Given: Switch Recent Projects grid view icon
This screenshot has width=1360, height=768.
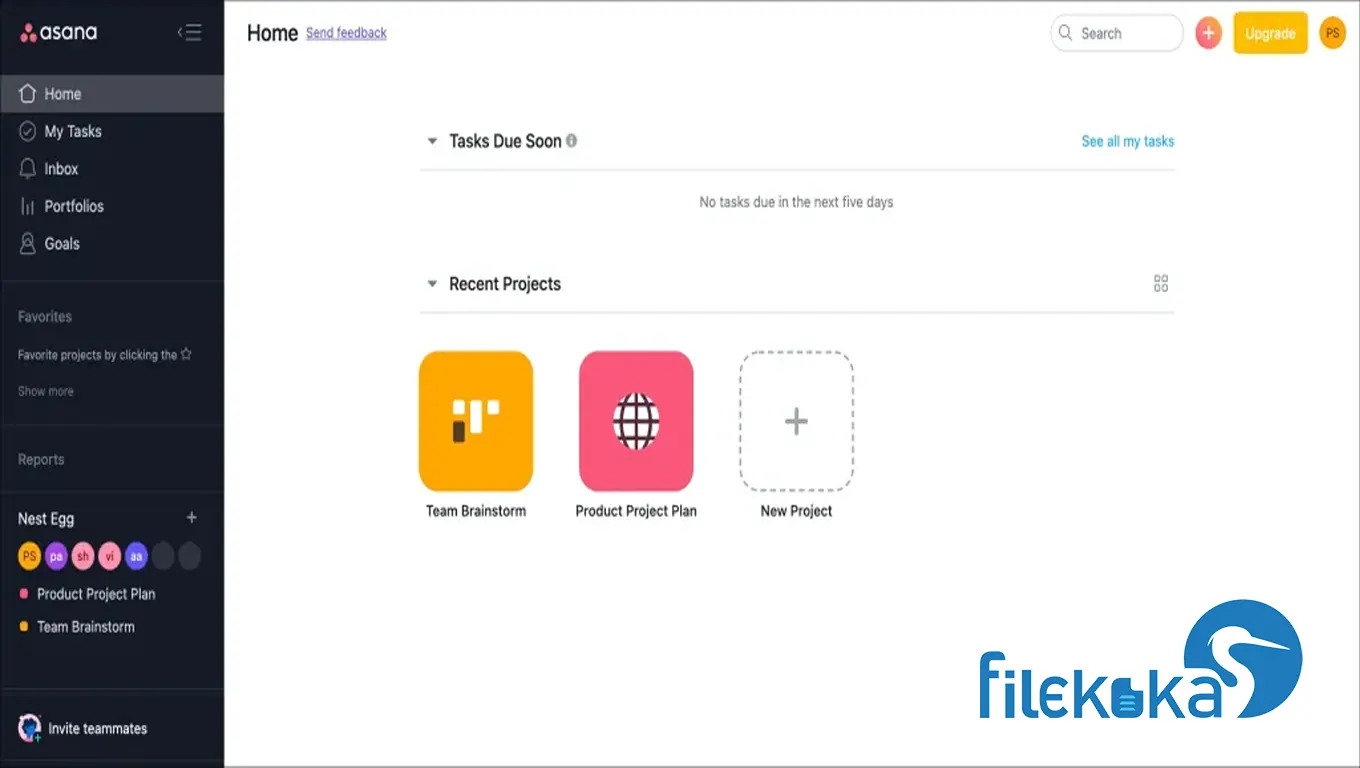Looking at the screenshot, I should point(1161,284).
